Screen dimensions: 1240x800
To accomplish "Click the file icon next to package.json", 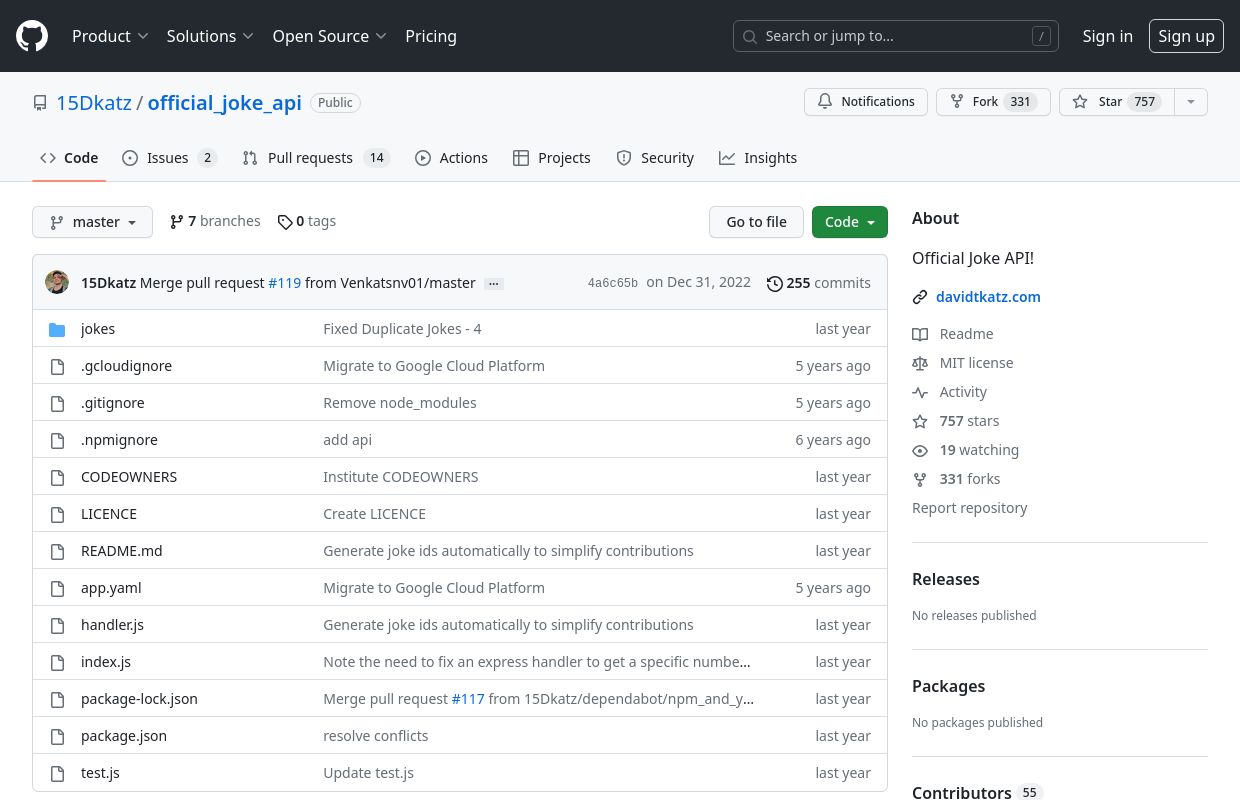I will (x=57, y=736).
